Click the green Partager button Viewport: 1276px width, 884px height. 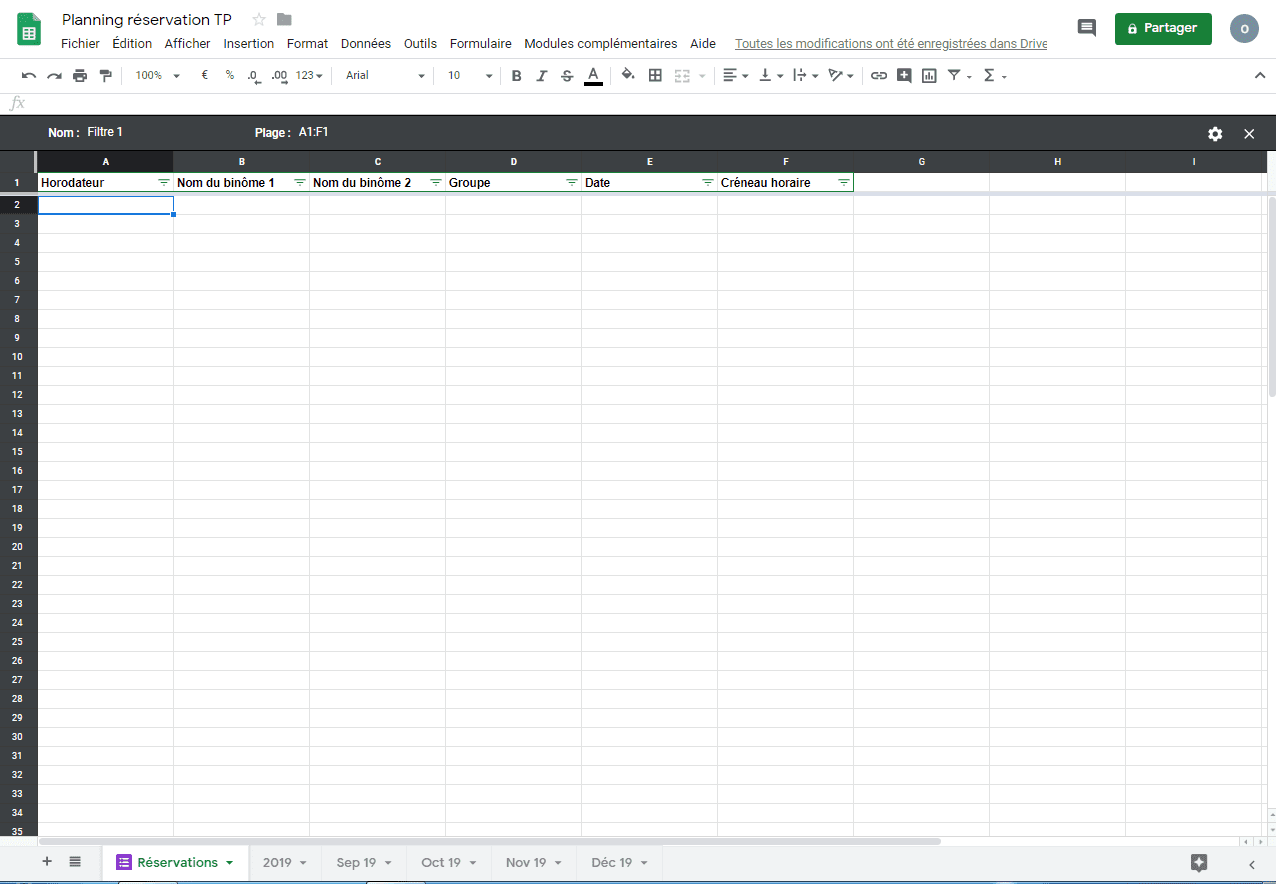1162,29
